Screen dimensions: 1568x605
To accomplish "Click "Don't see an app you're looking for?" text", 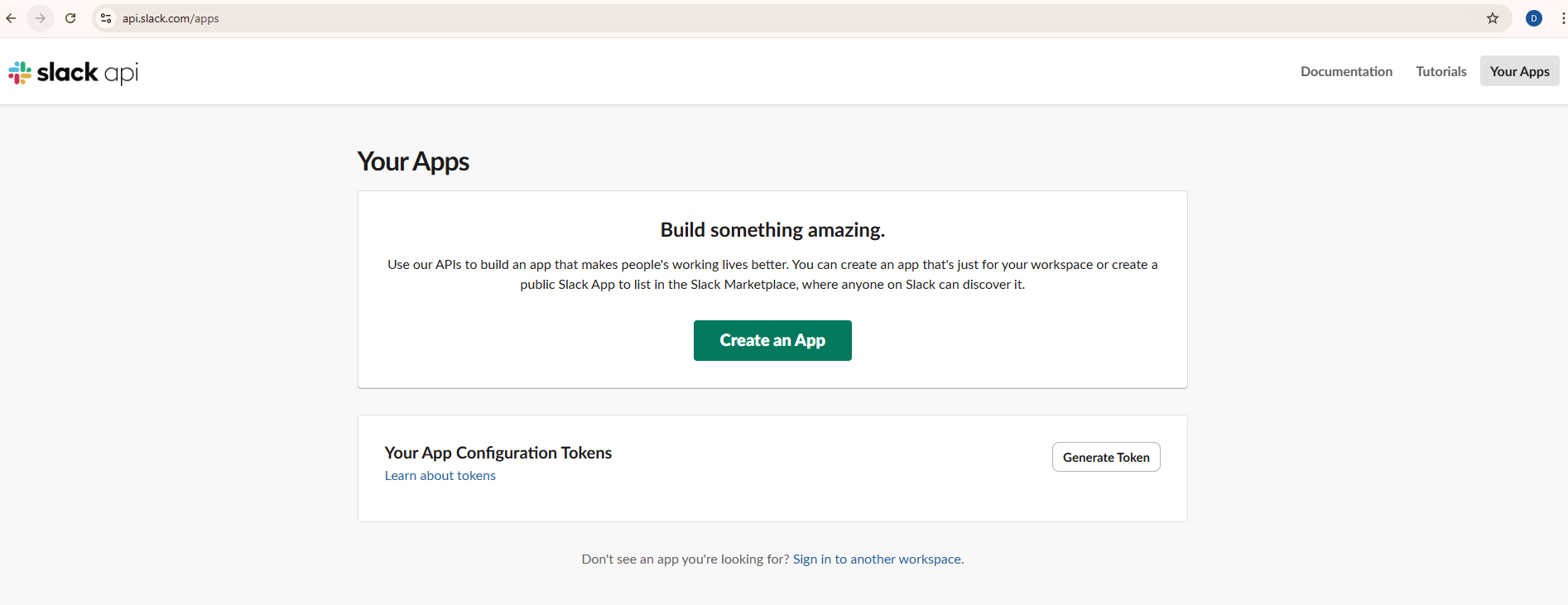I will 685,559.
